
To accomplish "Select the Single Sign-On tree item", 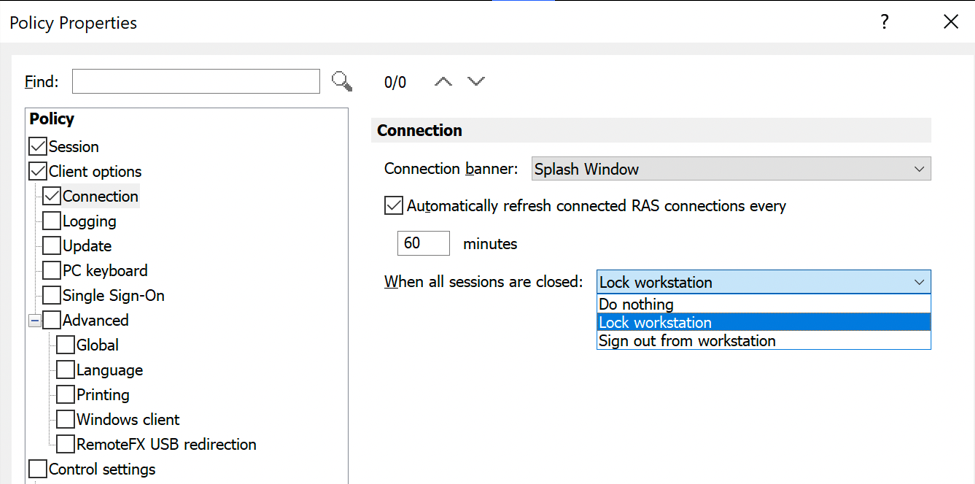I will pos(113,296).
